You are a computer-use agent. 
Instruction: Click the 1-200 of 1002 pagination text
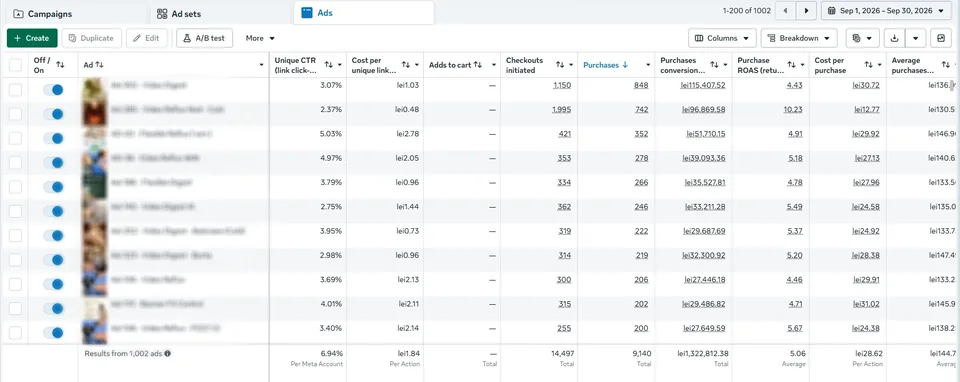tap(746, 11)
